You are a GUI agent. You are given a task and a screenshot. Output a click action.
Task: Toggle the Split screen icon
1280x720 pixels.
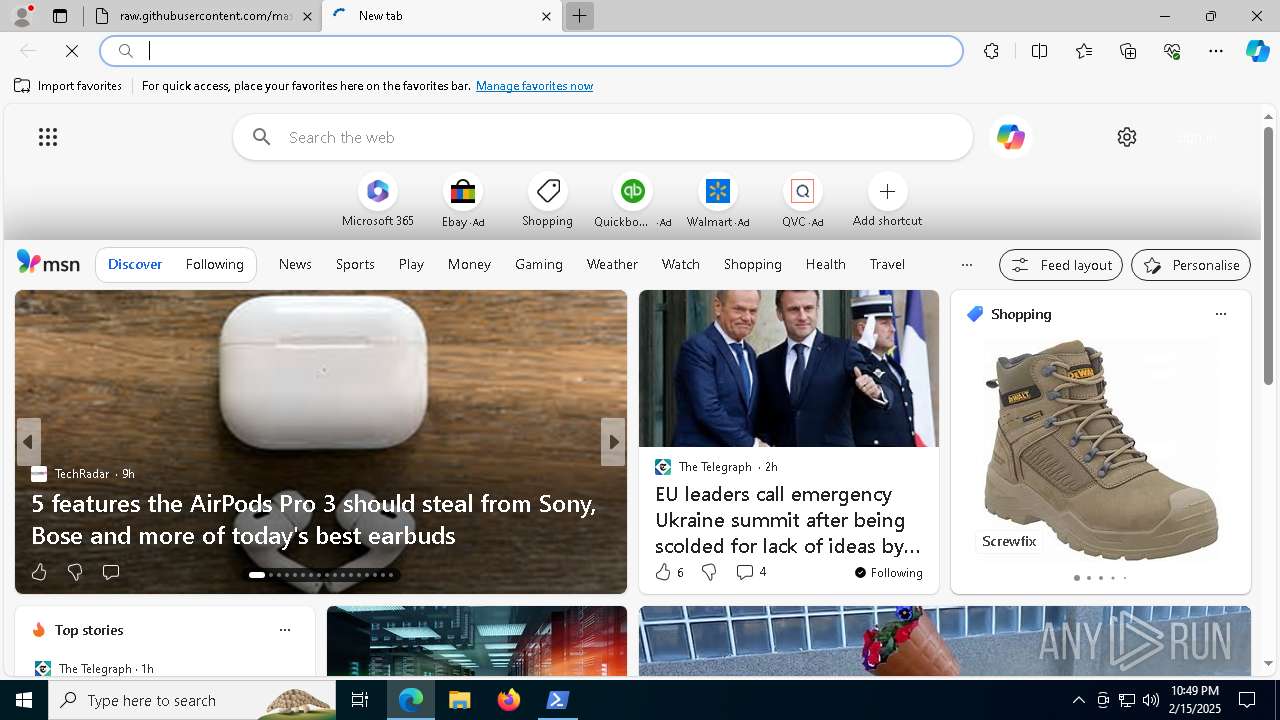(x=1039, y=51)
